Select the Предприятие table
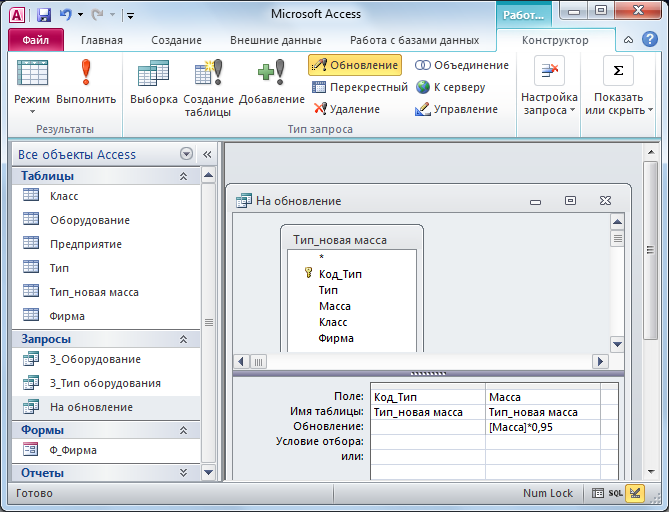669x512 pixels. pos(106,244)
